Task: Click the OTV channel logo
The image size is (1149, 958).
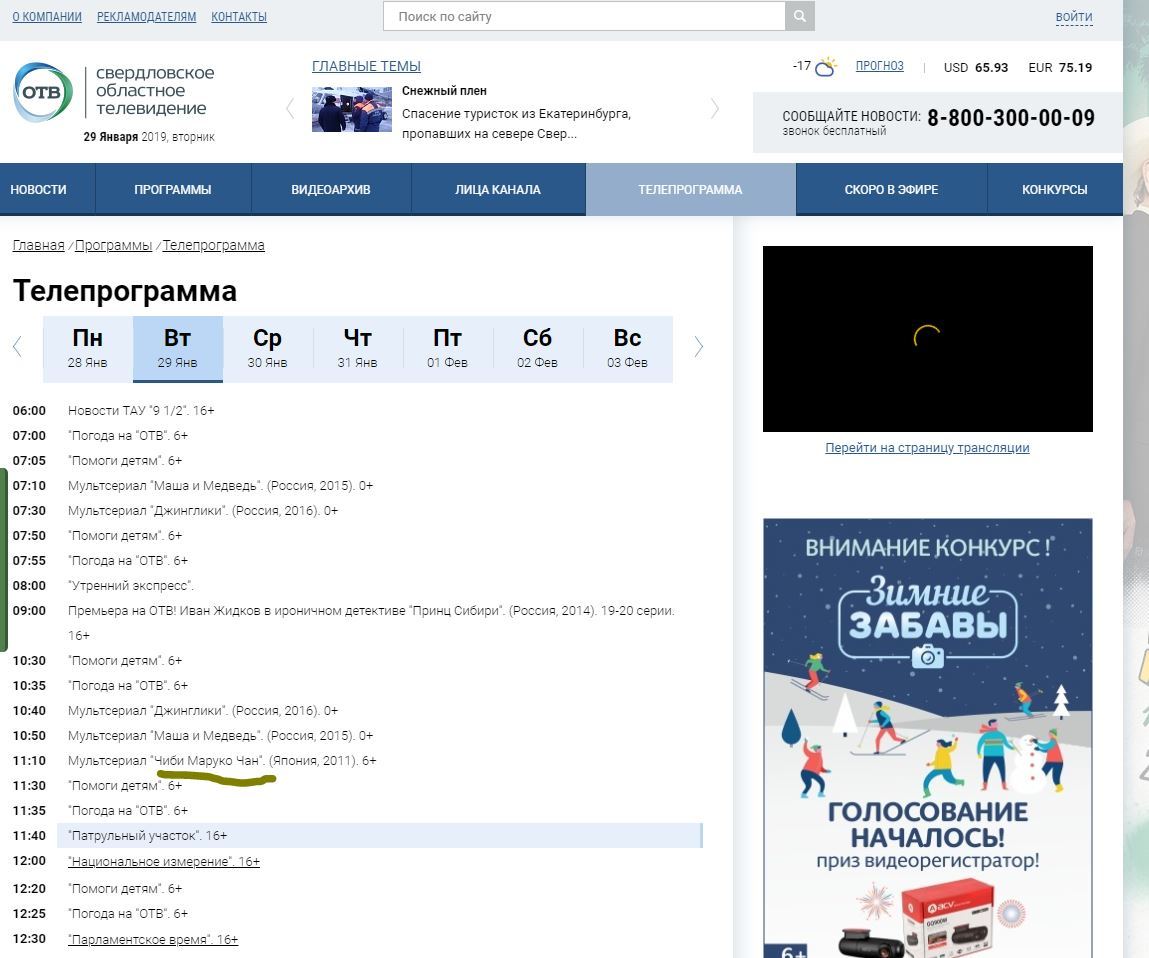Action: click(x=43, y=93)
